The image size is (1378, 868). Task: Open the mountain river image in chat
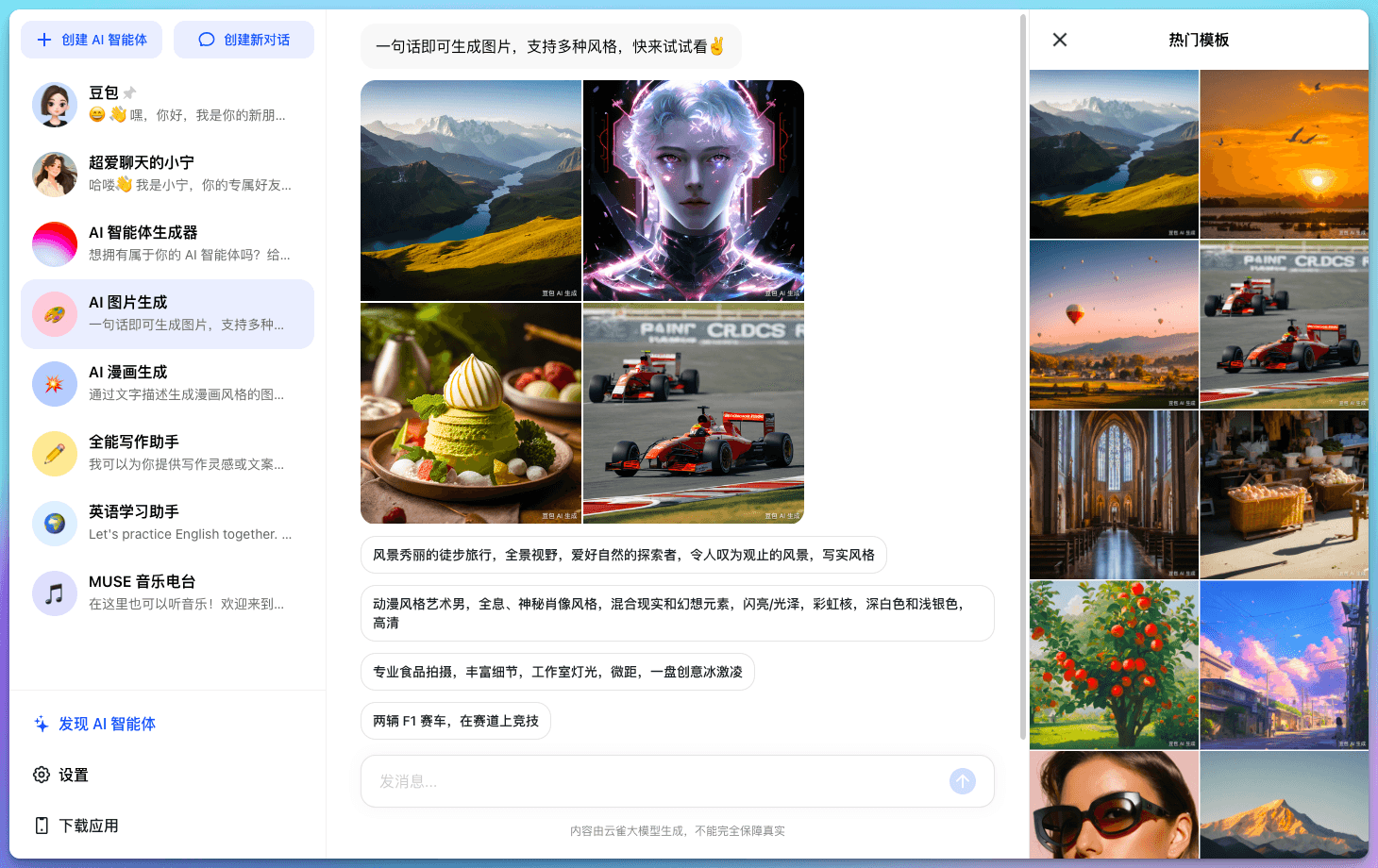(471, 191)
